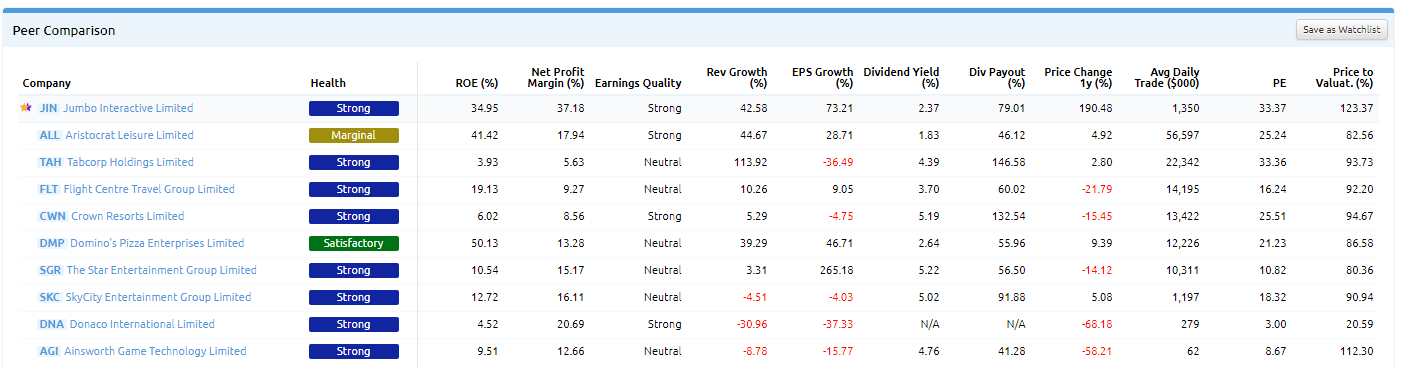Sort by Net Profit Margin (%) header
Image resolution: width=1401 pixels, height=369 pixels.
[x=557, y=78]
